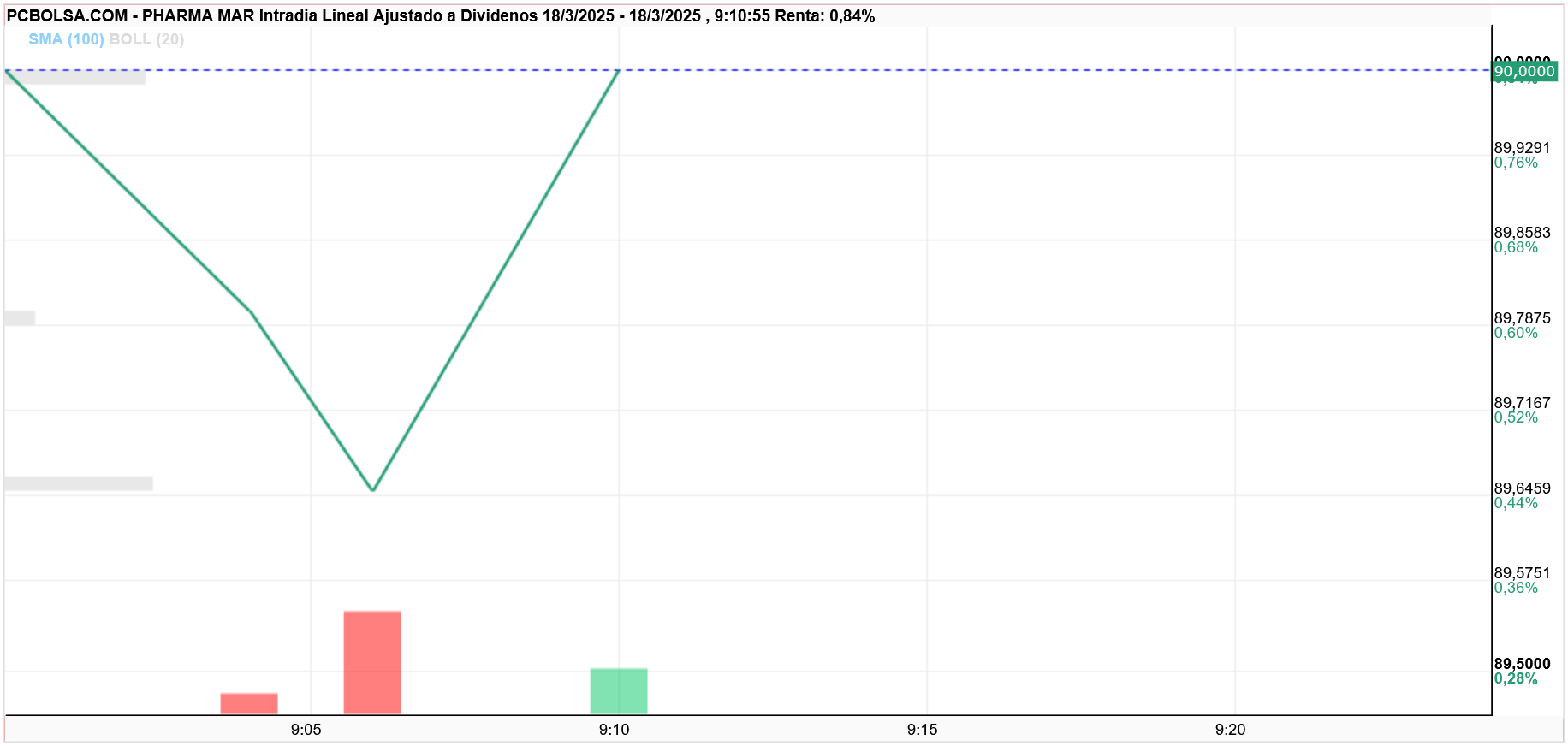Click the 89,6459 price axis label
1568x746 pixels.
click(1522, 488)
